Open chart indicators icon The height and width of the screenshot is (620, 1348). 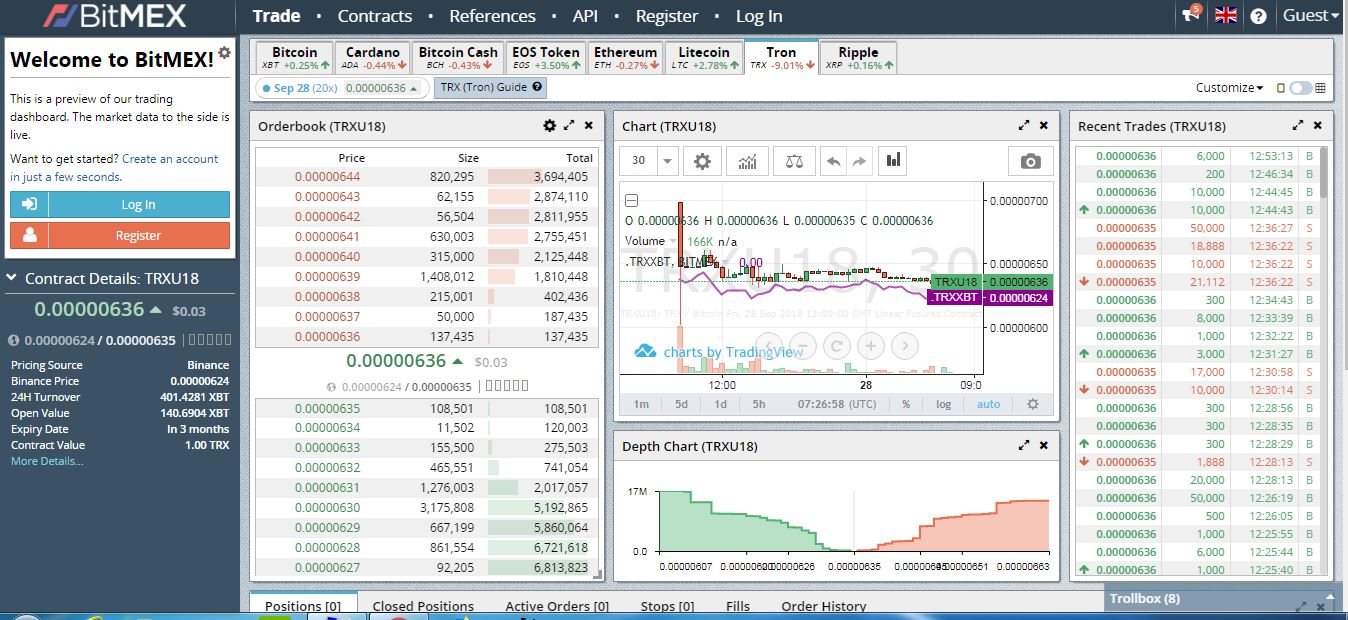(x=747, y=161)
